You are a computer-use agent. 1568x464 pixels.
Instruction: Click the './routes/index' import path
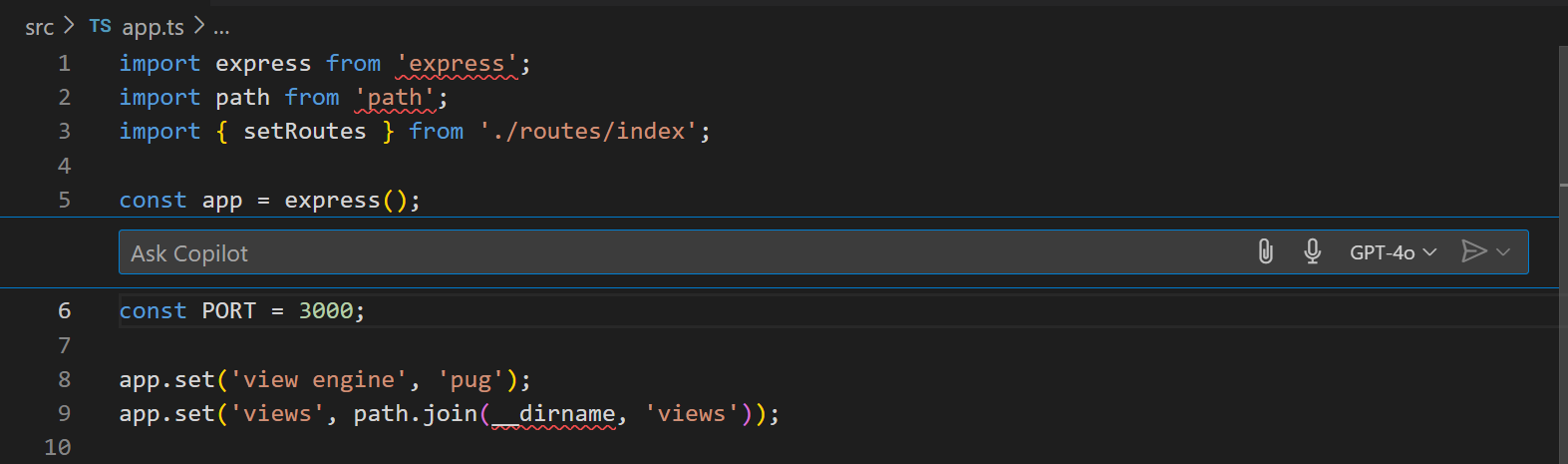[587, 132]
